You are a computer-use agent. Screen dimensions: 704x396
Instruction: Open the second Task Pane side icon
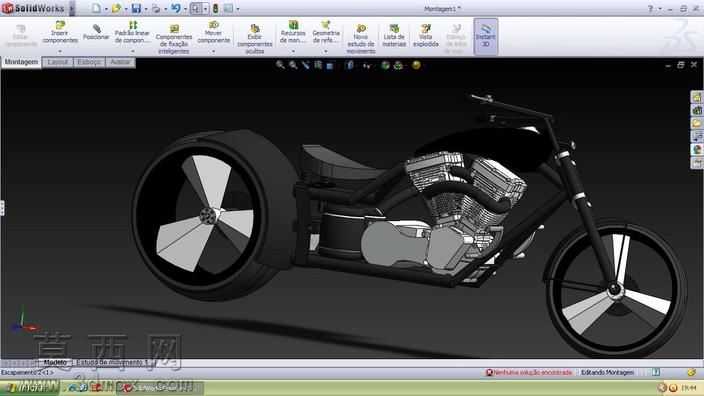696,110
